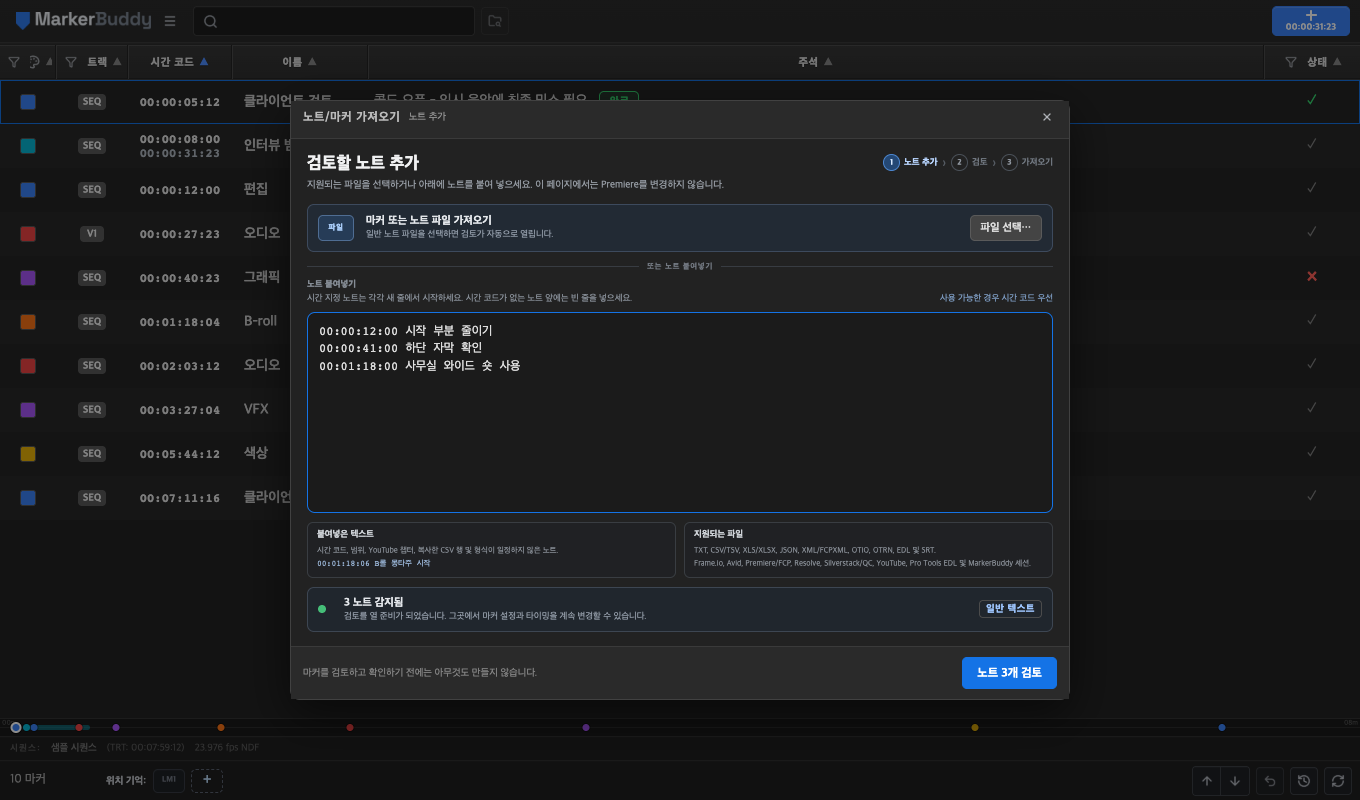Select step 2 검토 in the wizard
1360x800 pixels.
pyautogui.click(x=970, y=162)
